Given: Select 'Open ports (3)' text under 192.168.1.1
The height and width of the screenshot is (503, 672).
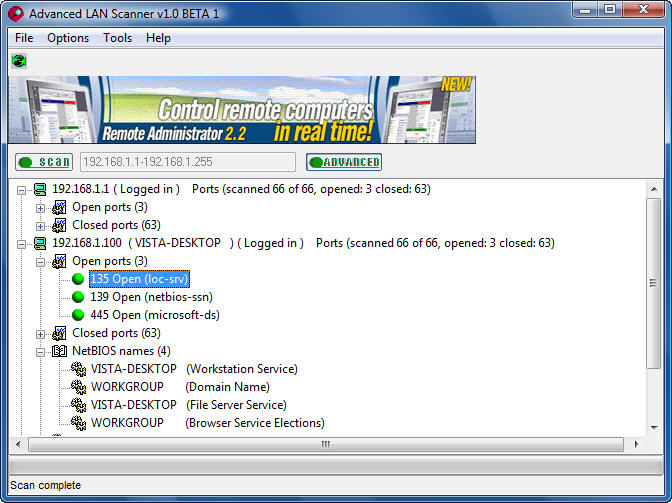Looking at the screenshot, I should [110, 207].
